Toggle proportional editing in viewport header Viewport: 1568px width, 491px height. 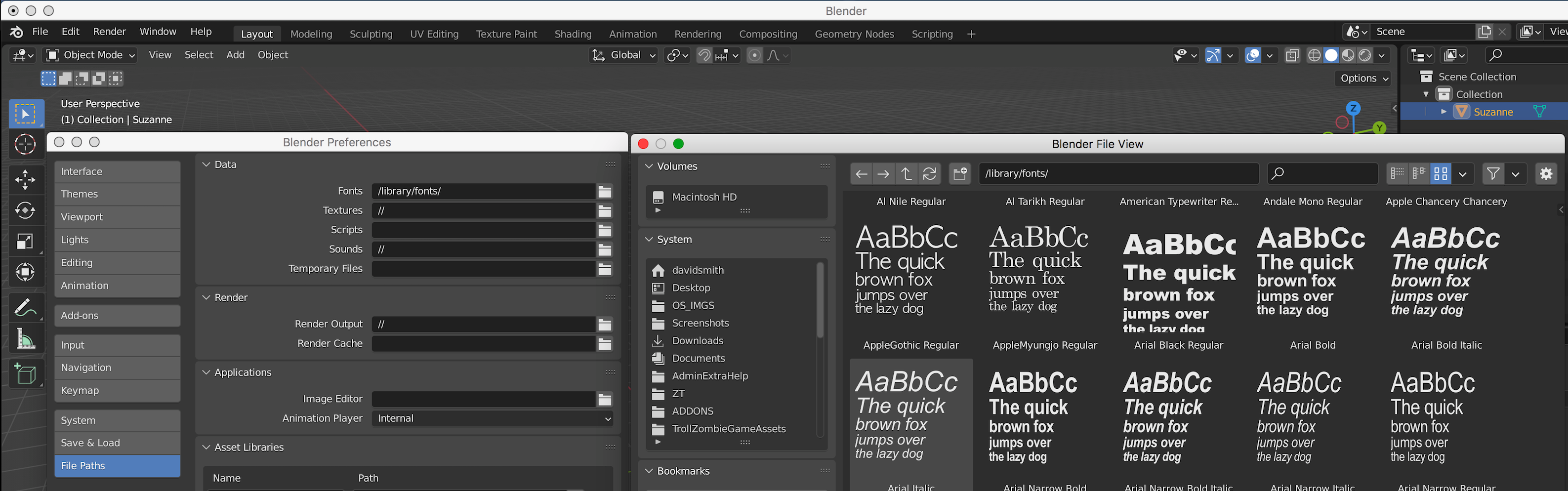click(x=754, y=55)
